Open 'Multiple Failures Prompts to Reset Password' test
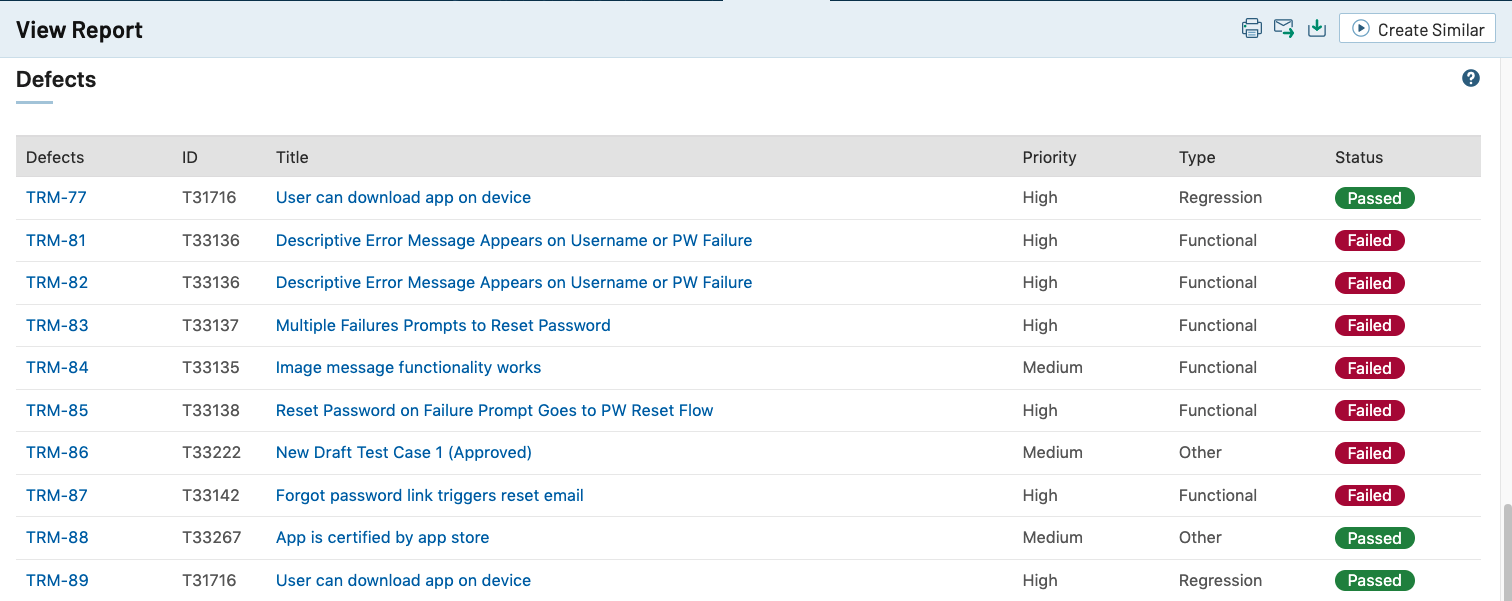The width and height of the screenshot is (1512, 601). click(x=443, y=326)
